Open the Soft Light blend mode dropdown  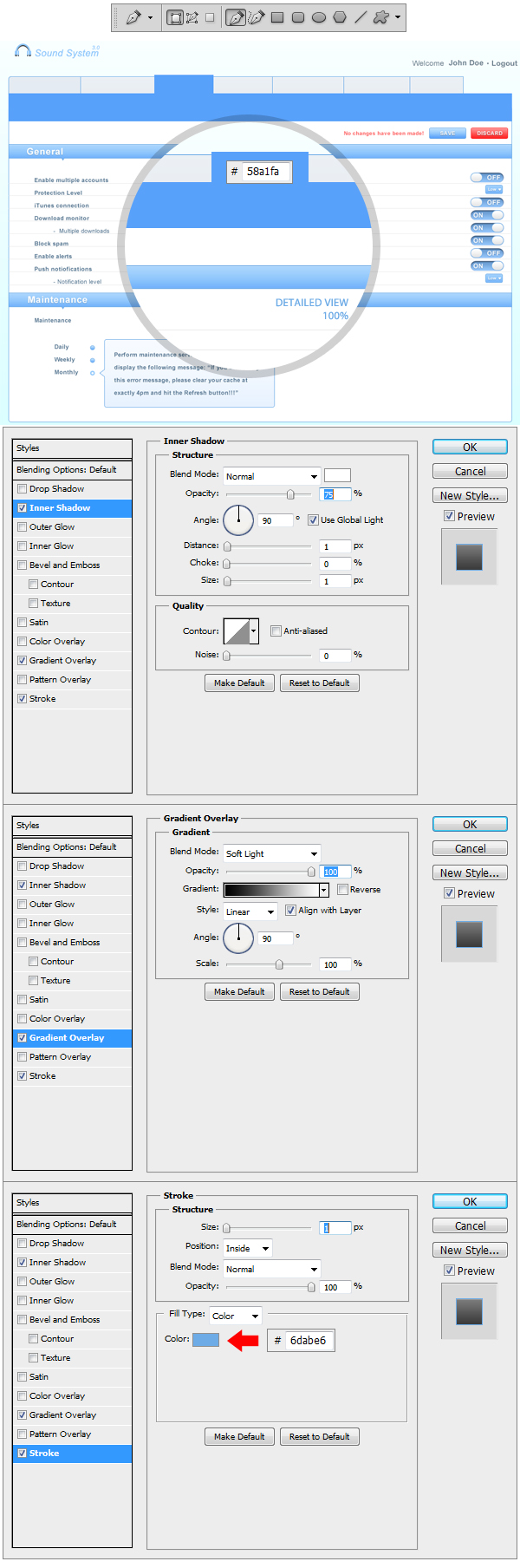click(272, 853)
